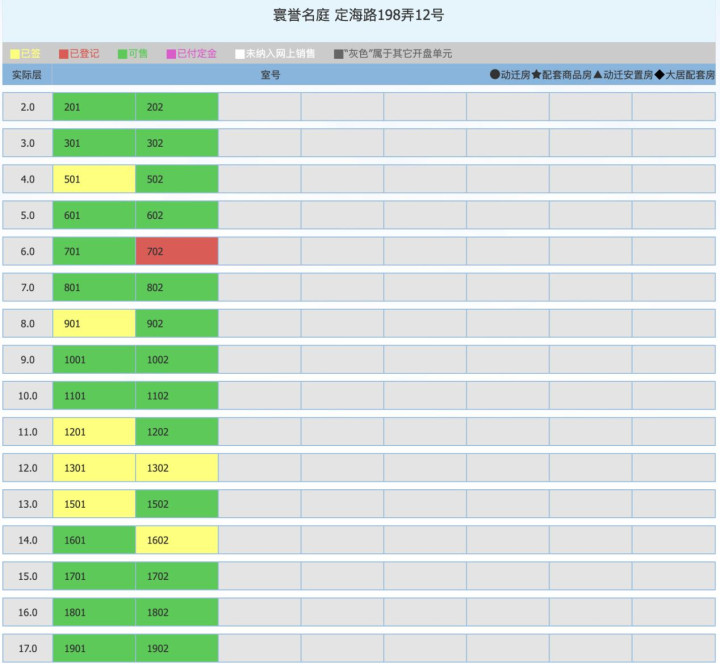Click the star 配套商品房 legend symbol
This screenshot has width=720, height=664.
tap(536, 75)
